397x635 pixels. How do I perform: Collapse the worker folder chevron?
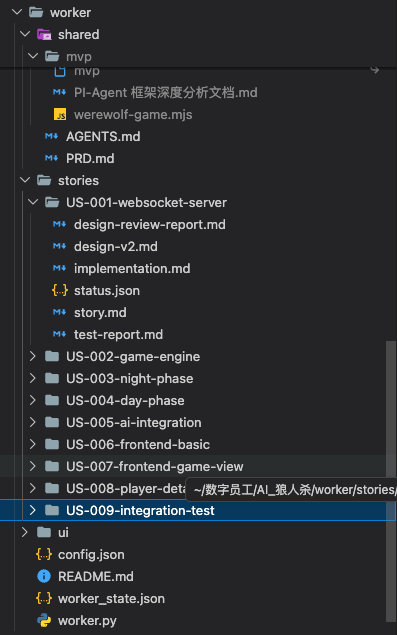pyautogui.click(x=17, y=12)
